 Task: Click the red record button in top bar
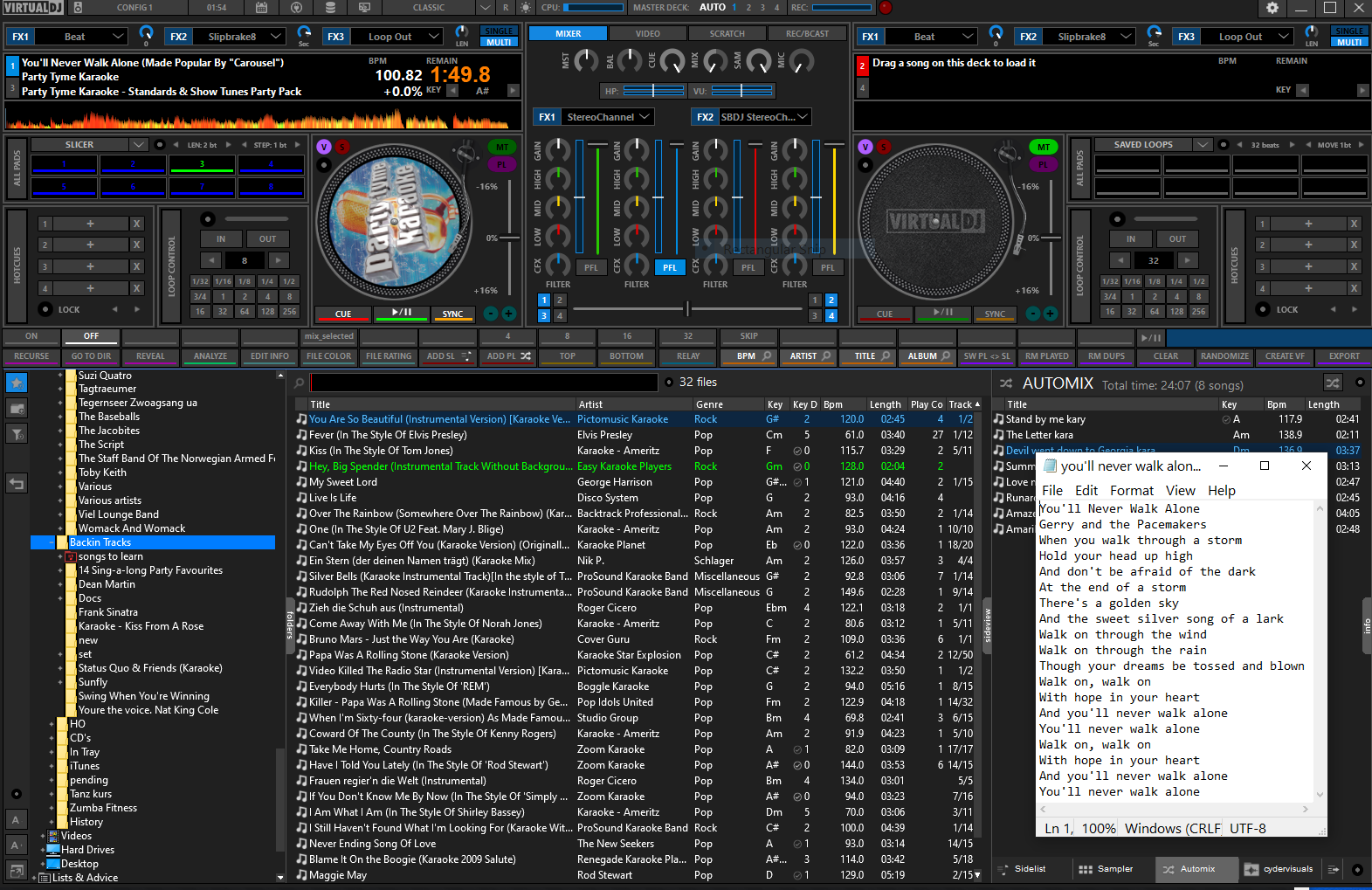pos(886,8)
